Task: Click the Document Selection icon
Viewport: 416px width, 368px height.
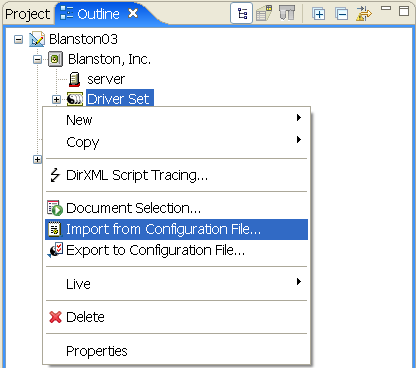Action: click(55, 208)
